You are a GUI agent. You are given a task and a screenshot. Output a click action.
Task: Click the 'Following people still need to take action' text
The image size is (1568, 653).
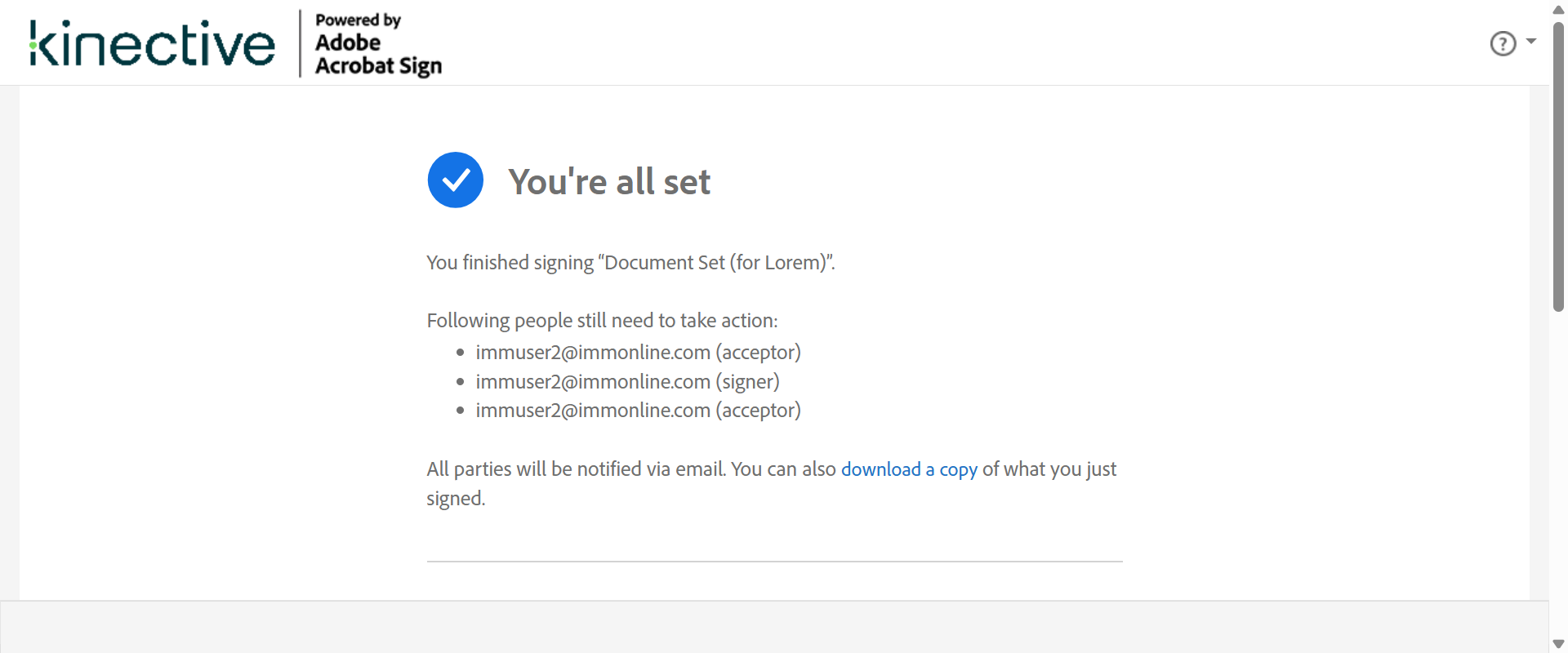(602, 321)
